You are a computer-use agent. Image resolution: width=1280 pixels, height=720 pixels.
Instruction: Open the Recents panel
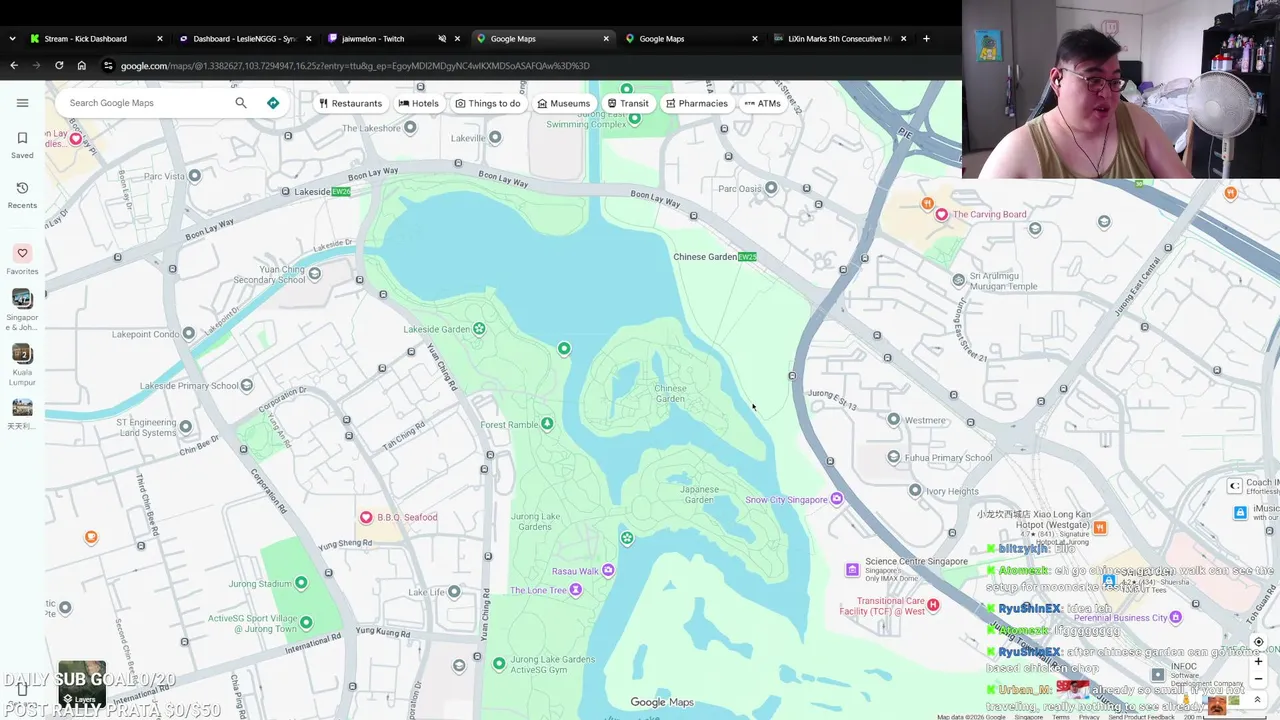click(x=22, y=194)
